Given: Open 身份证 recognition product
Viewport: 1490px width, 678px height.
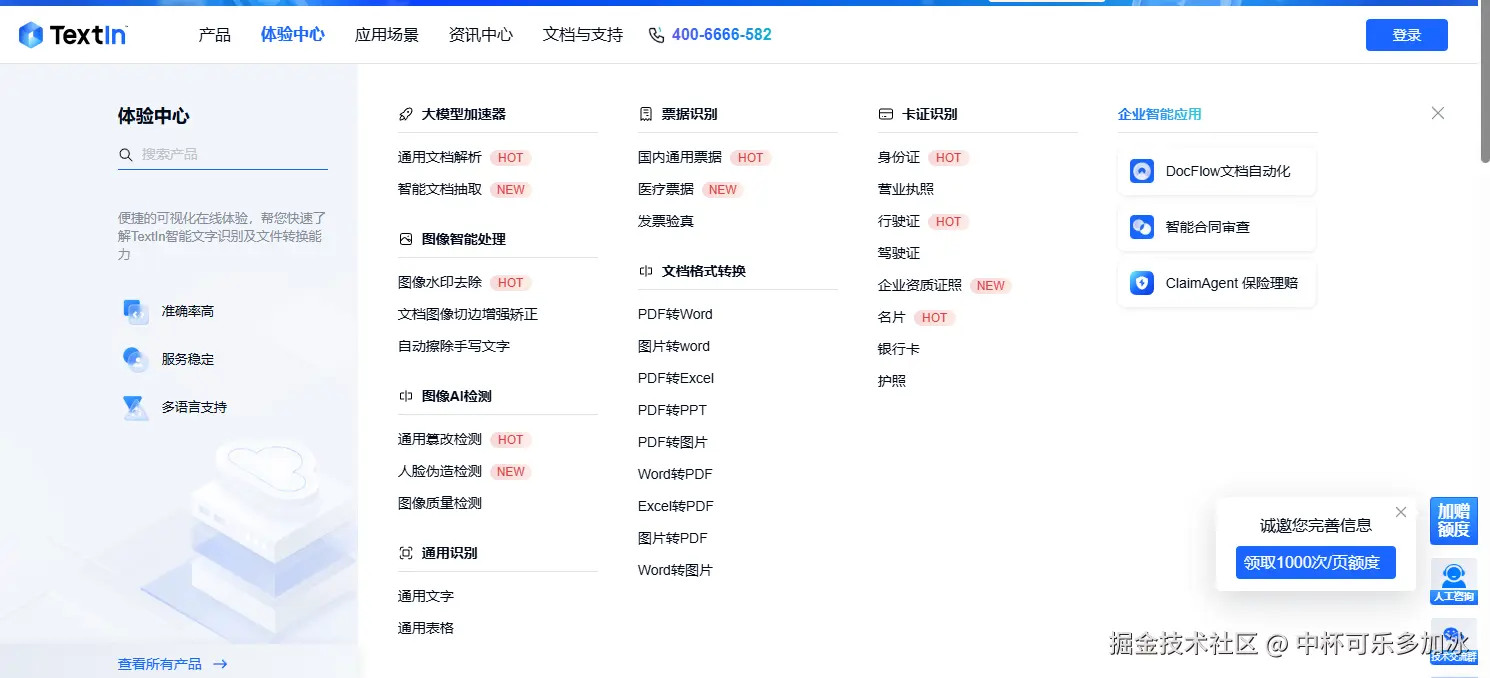Looking at the screenshot, I should (x=899, y=158).
